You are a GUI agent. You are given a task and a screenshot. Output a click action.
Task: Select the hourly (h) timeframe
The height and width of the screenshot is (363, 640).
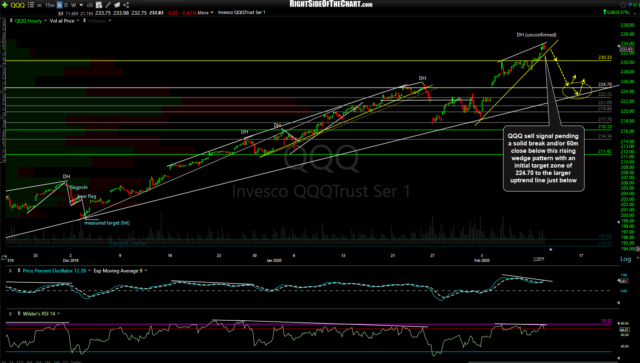pos(59,5)
